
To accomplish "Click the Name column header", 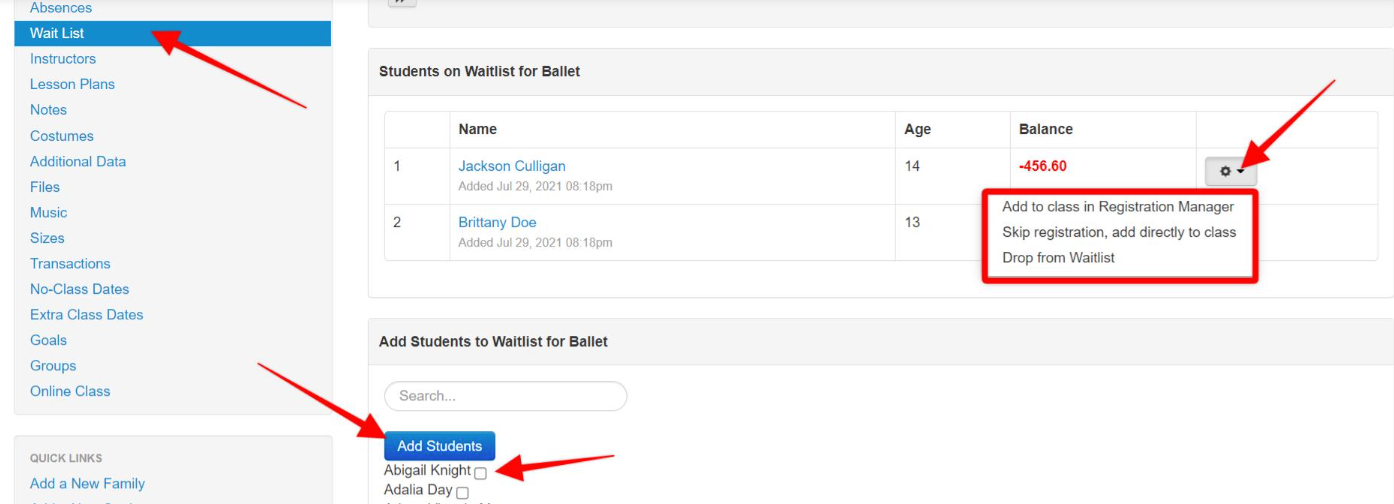I will coord(478,129).
